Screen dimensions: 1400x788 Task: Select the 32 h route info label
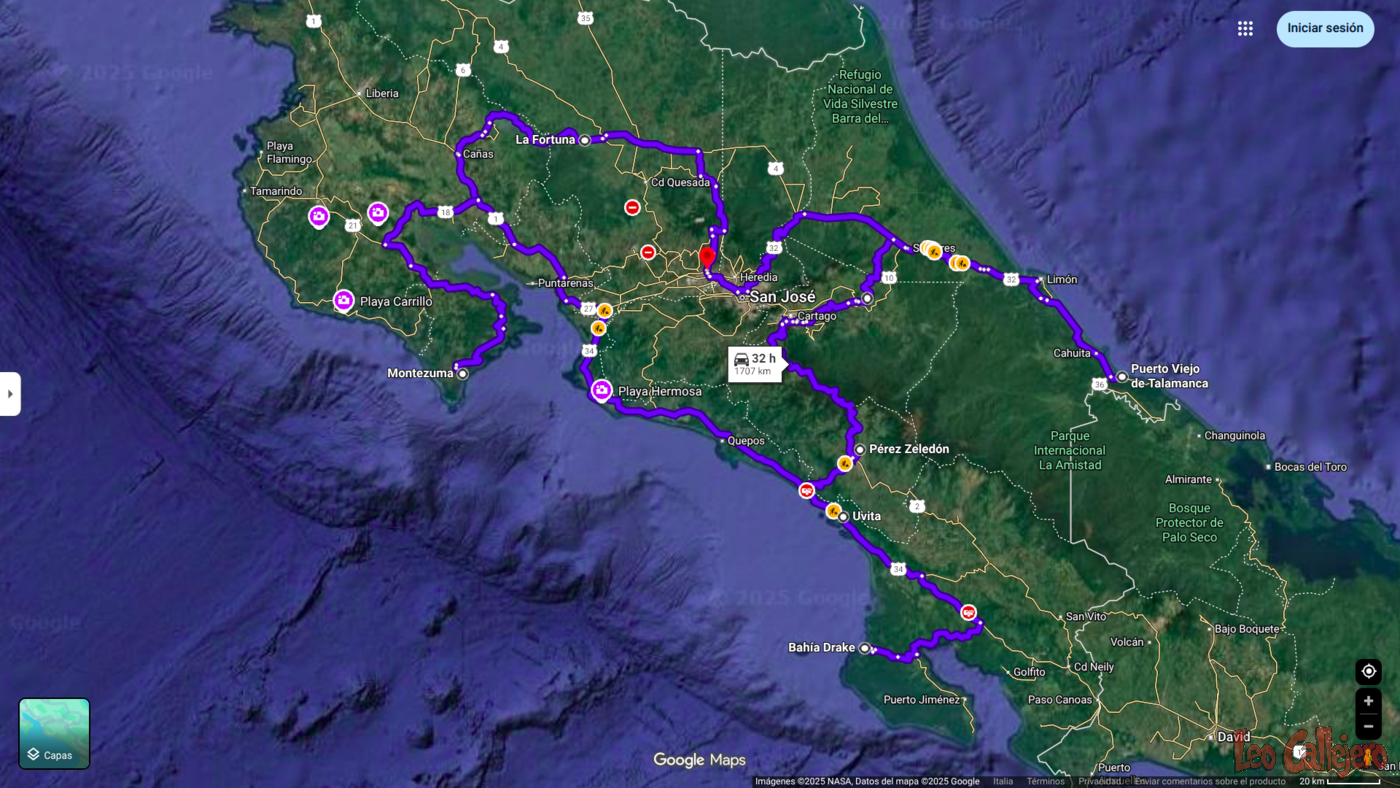click(755, 364)
